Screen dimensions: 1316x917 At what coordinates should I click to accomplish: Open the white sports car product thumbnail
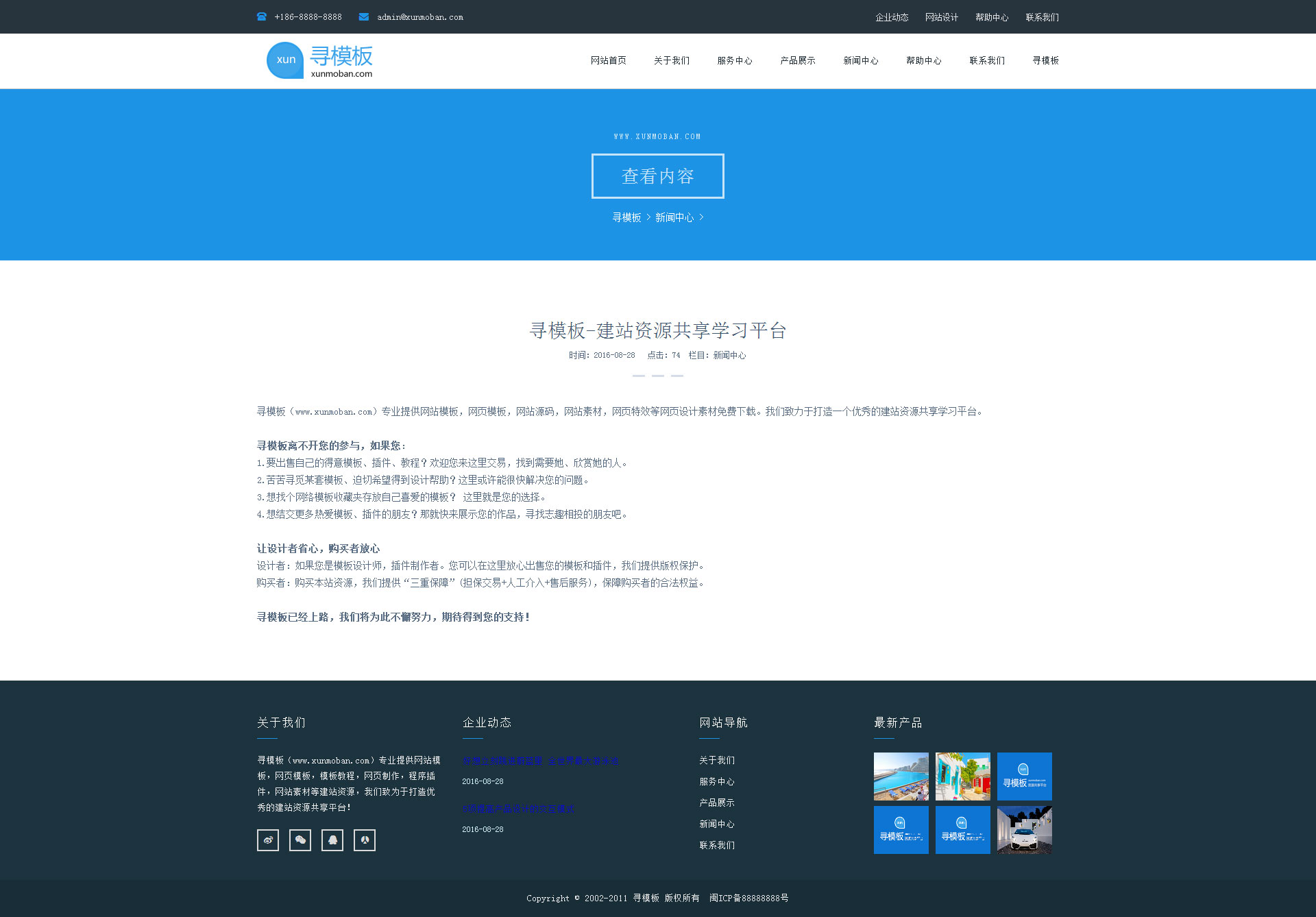1024,829
